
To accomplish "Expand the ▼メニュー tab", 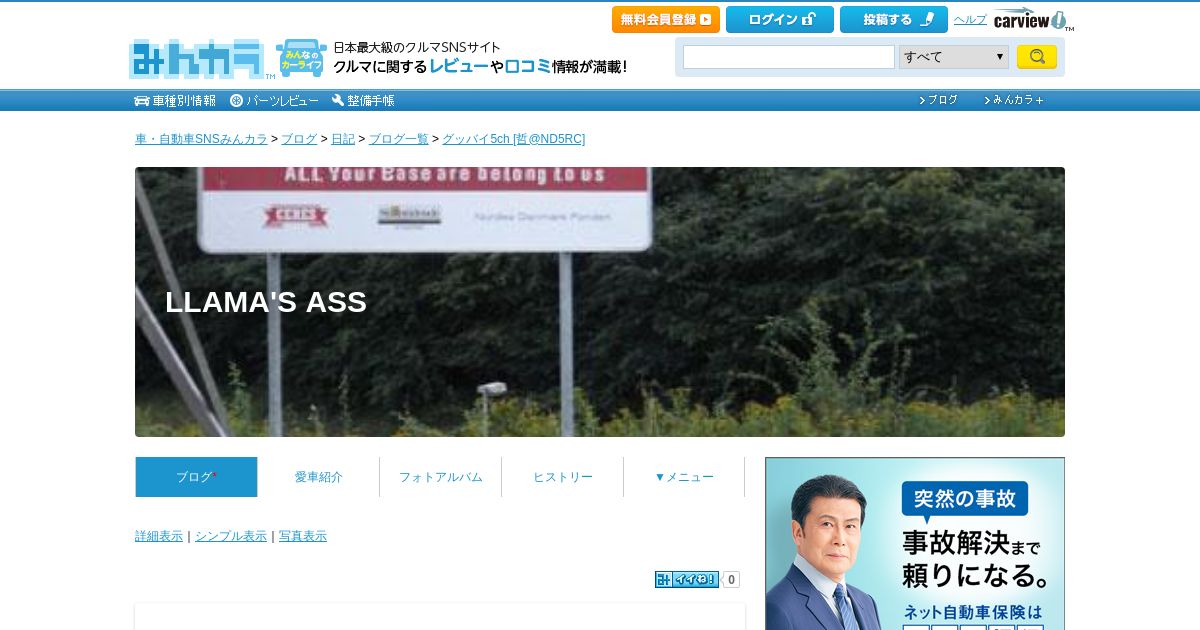I will click(684, 477).
